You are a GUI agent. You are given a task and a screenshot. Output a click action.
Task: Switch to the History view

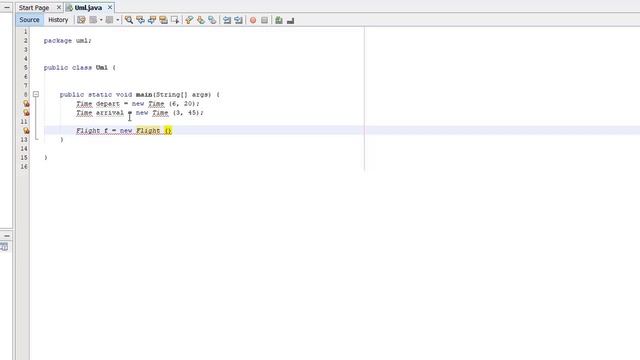point(58,20)
